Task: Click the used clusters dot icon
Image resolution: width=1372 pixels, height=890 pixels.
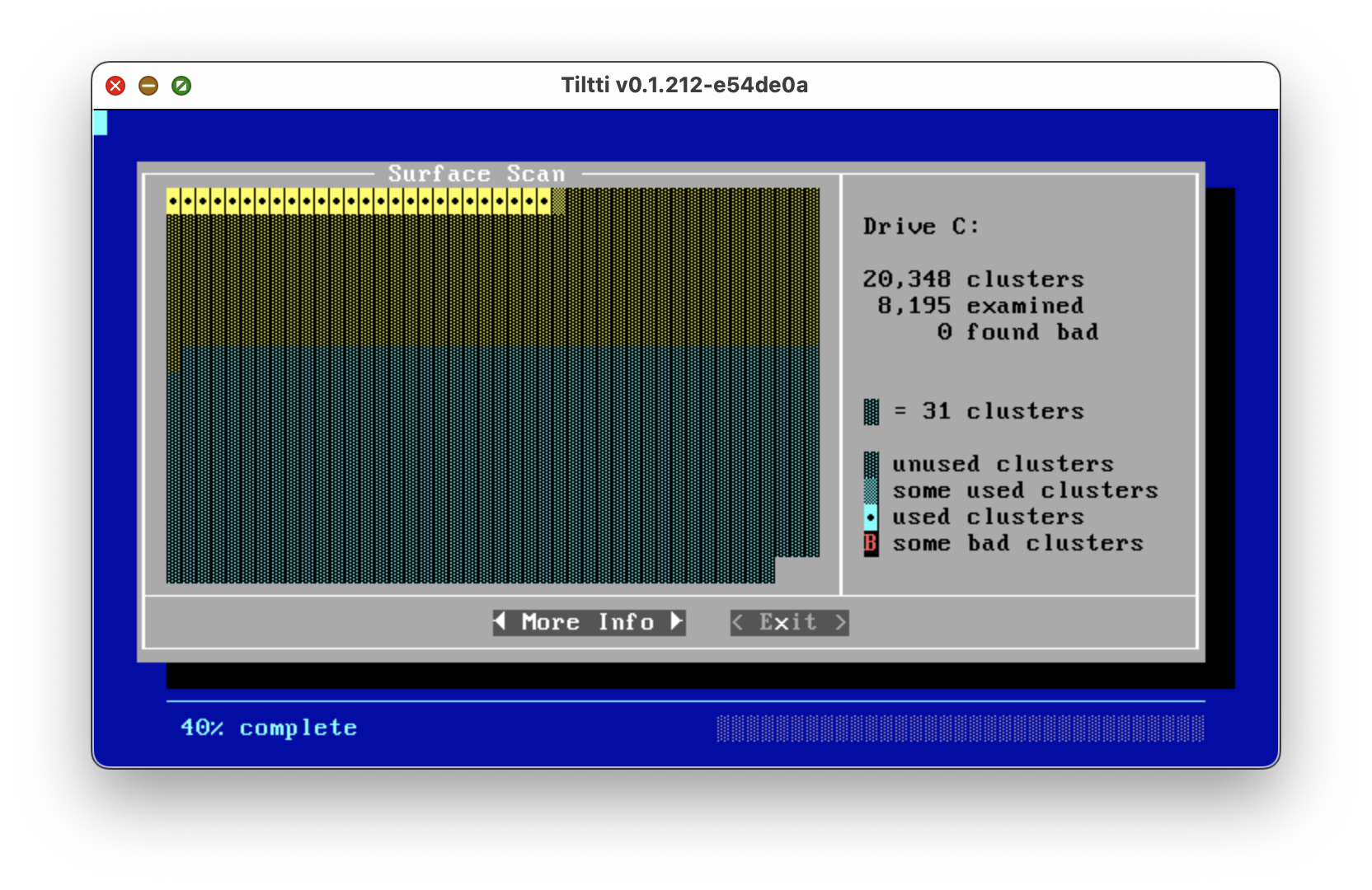Action: point(871,518)
